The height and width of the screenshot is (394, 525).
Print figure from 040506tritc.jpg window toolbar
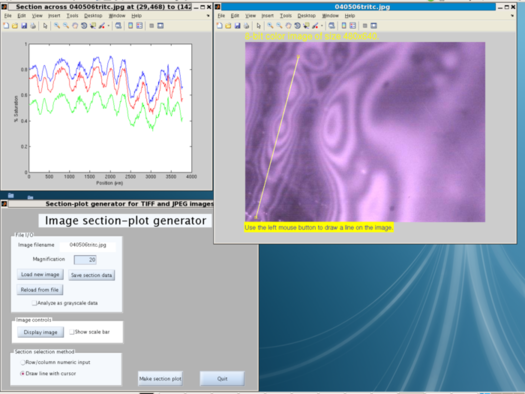pyautogui.click(x=246, y=26)
